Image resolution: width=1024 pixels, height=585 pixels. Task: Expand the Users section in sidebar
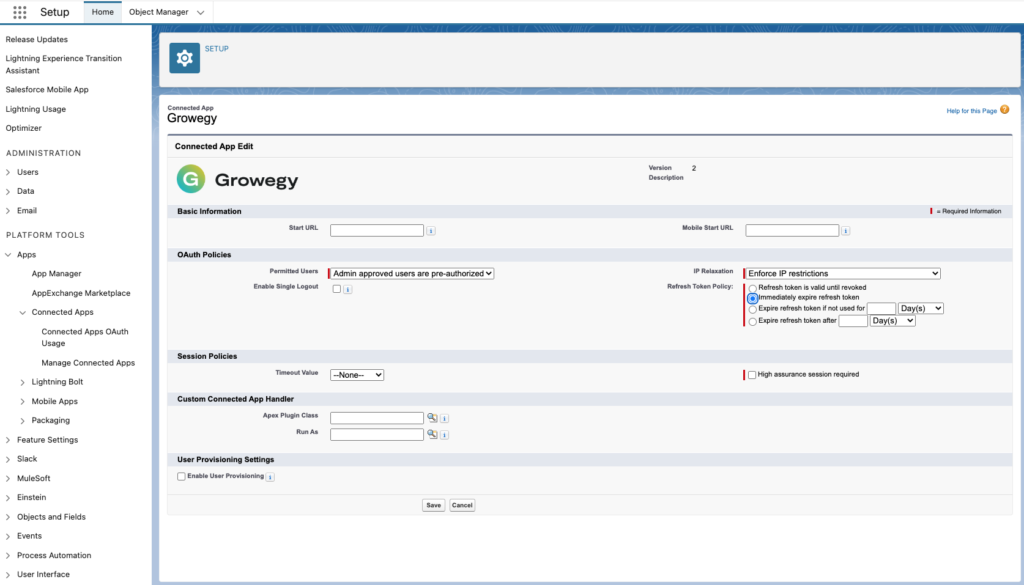click(x=8, y=172)
